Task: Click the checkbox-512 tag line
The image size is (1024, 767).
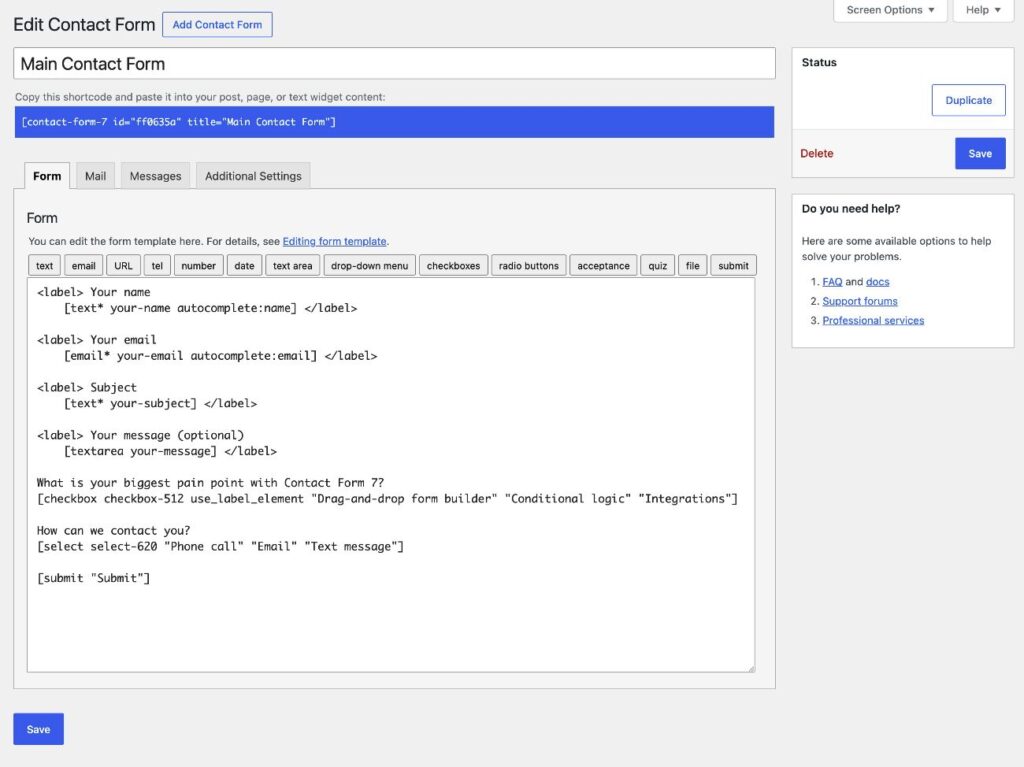Action: coord(387,499)
